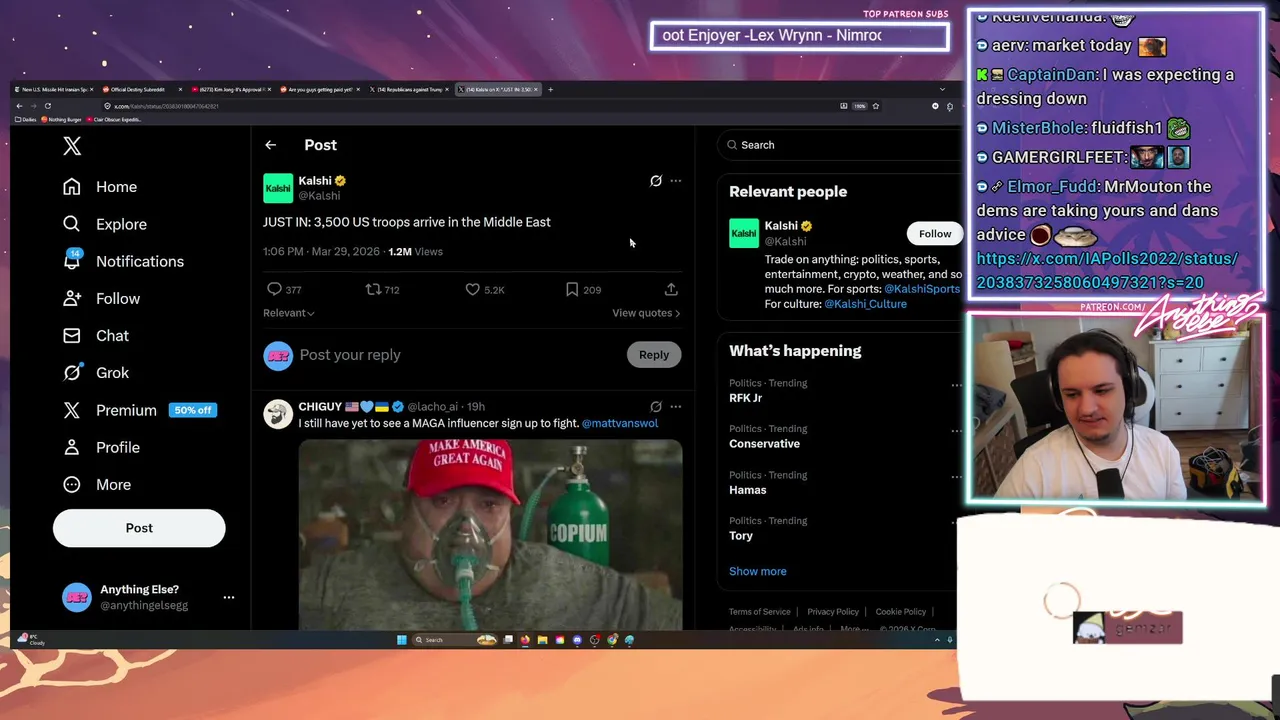The height and width of the screenshot is (720, 1280).
Task: Open more options on CHIGUY's reply
Action: (x=676, y=407)
